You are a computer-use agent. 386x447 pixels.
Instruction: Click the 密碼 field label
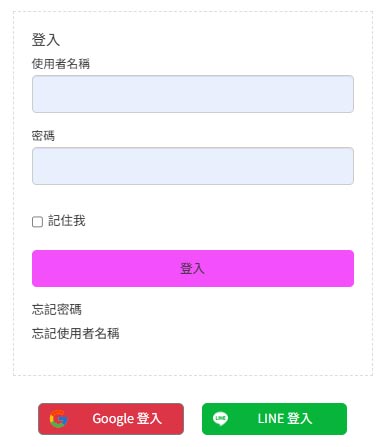43,136
